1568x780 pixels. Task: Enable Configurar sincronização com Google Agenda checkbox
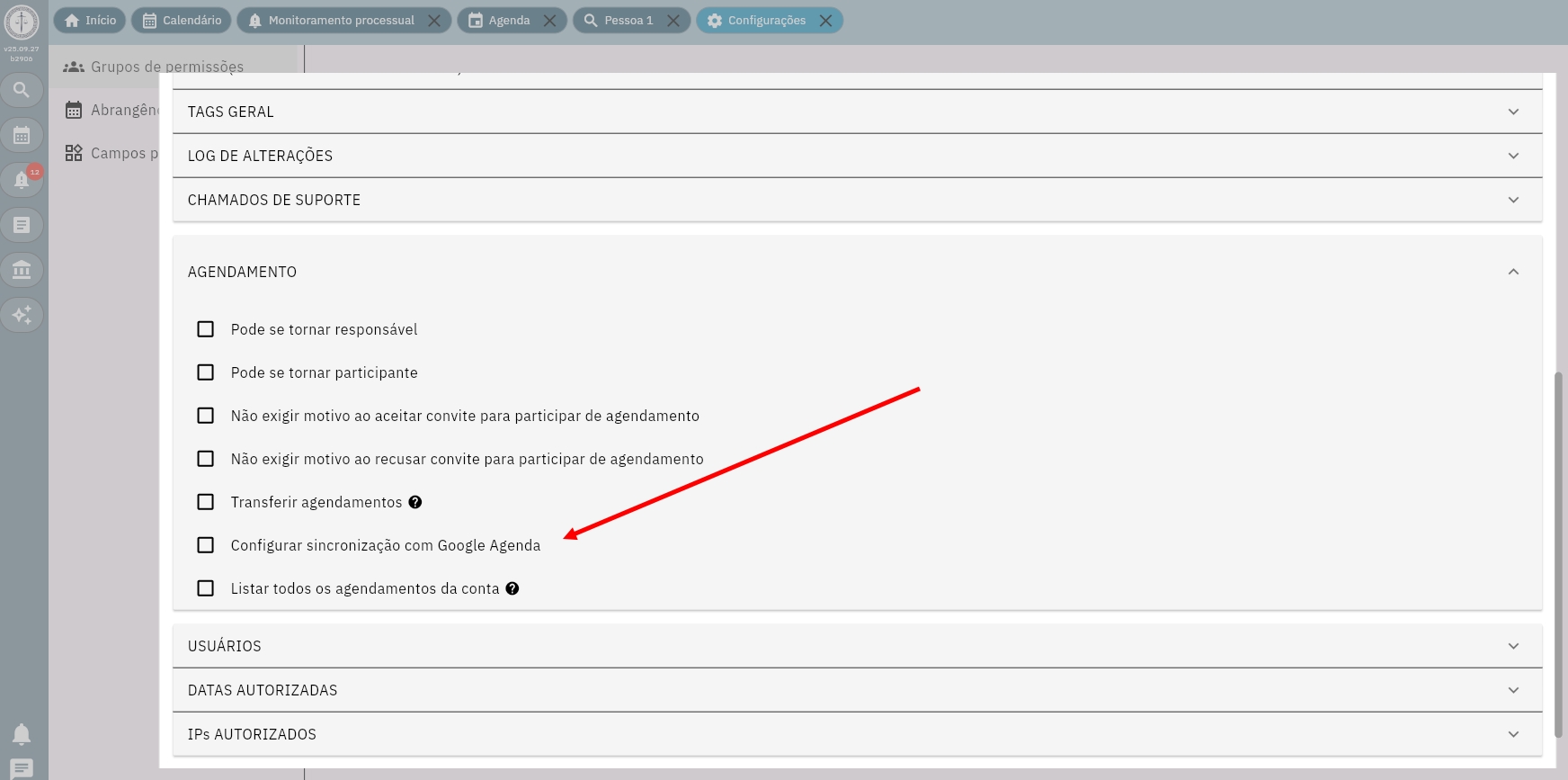[206, 545]
